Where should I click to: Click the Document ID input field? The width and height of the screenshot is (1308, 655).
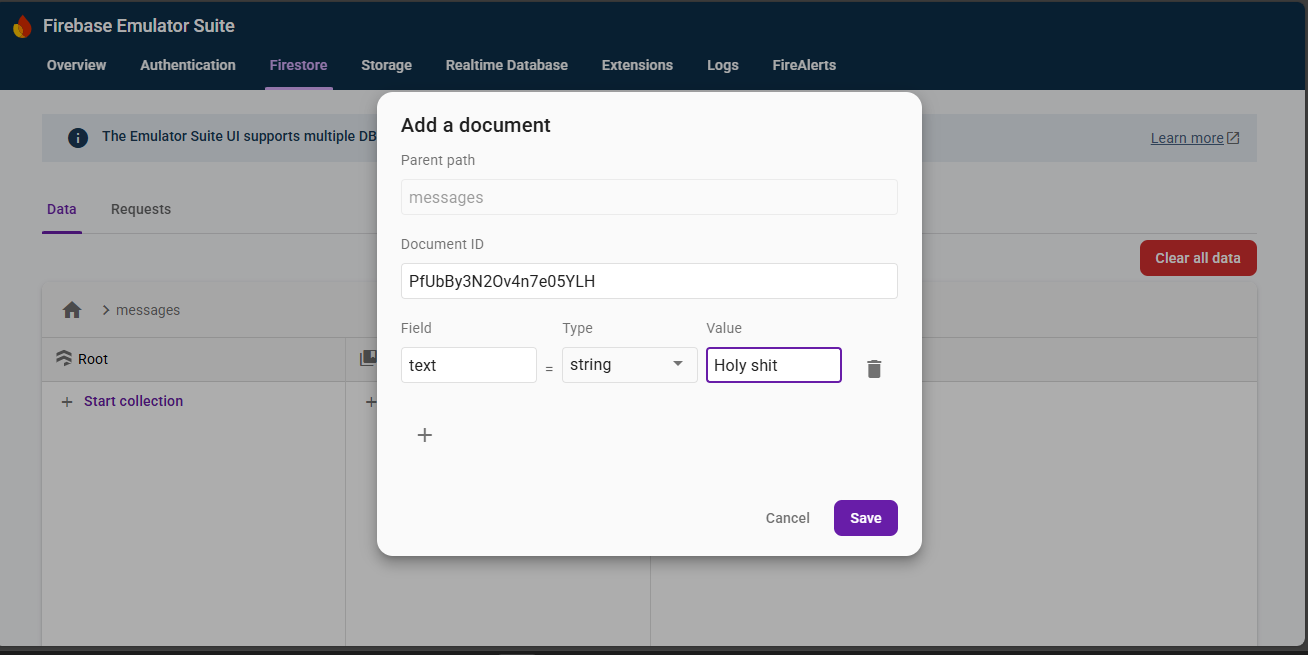coord(649,281)
